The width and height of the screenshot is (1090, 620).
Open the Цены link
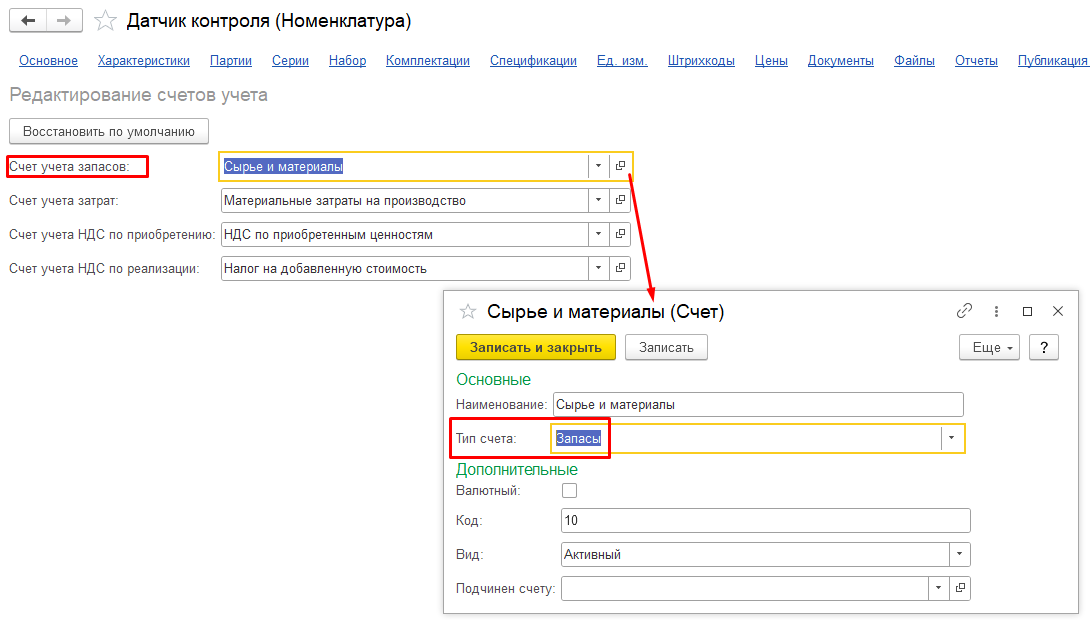772,60
